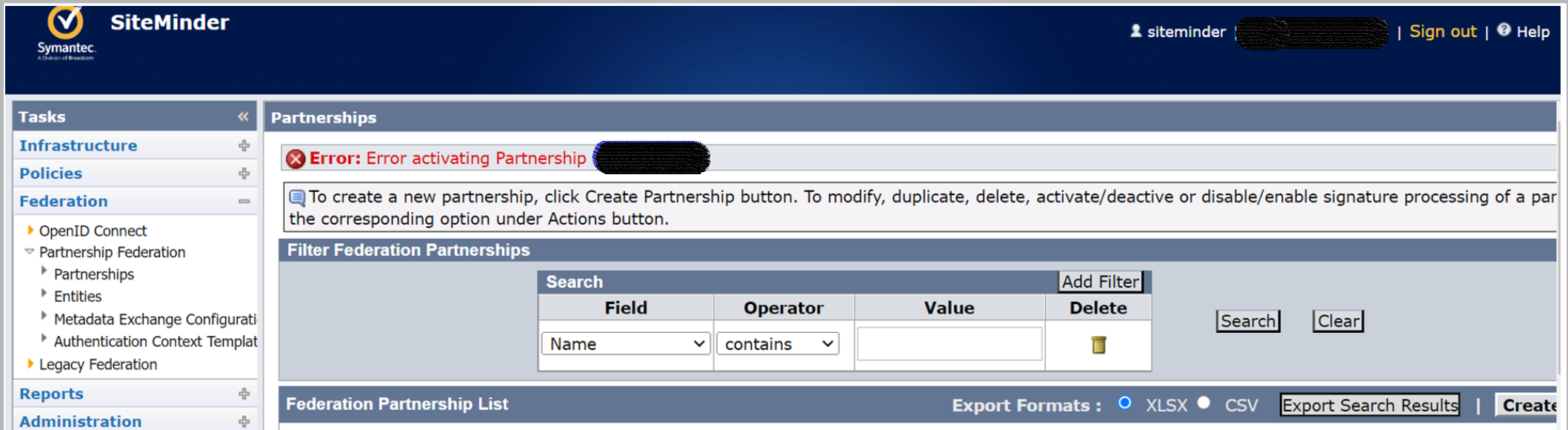Expand the Legacy Federation tree arrow
The image size is (1568, 430).
pyautogui.click(x=30, y=364)
